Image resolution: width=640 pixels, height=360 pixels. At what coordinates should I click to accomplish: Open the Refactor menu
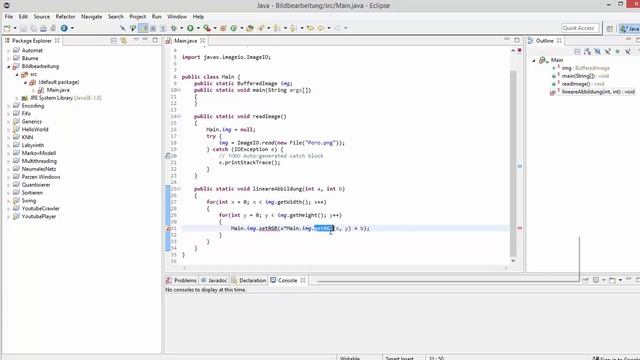click(65, 17)
